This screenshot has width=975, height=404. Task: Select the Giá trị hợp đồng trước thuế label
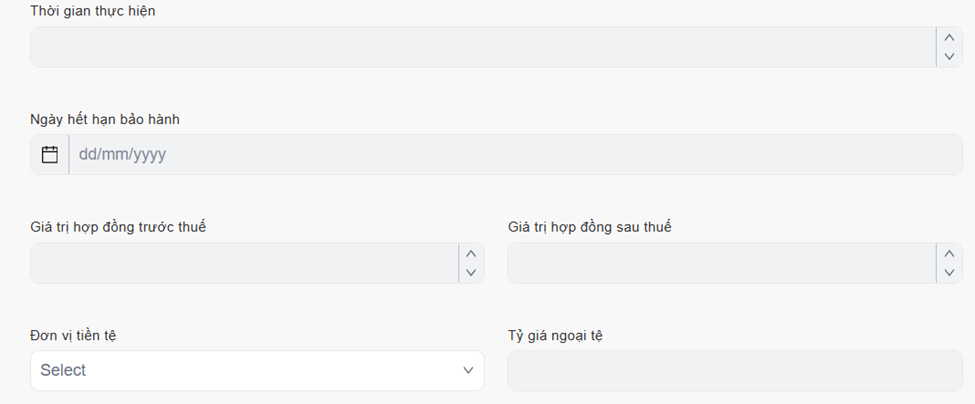click(x=118, y=227)
